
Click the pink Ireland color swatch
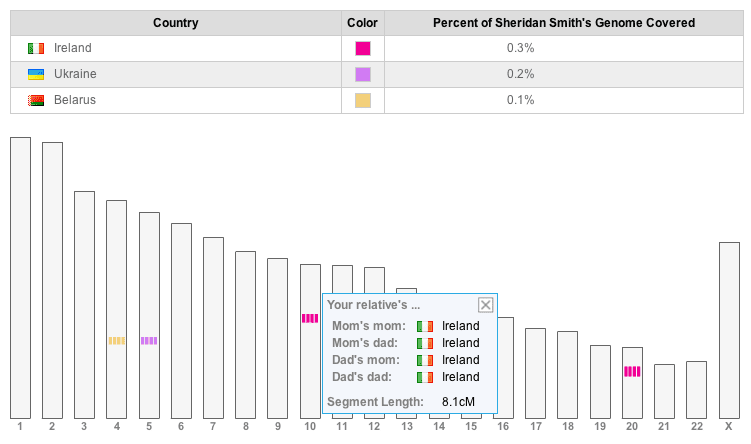363,48
